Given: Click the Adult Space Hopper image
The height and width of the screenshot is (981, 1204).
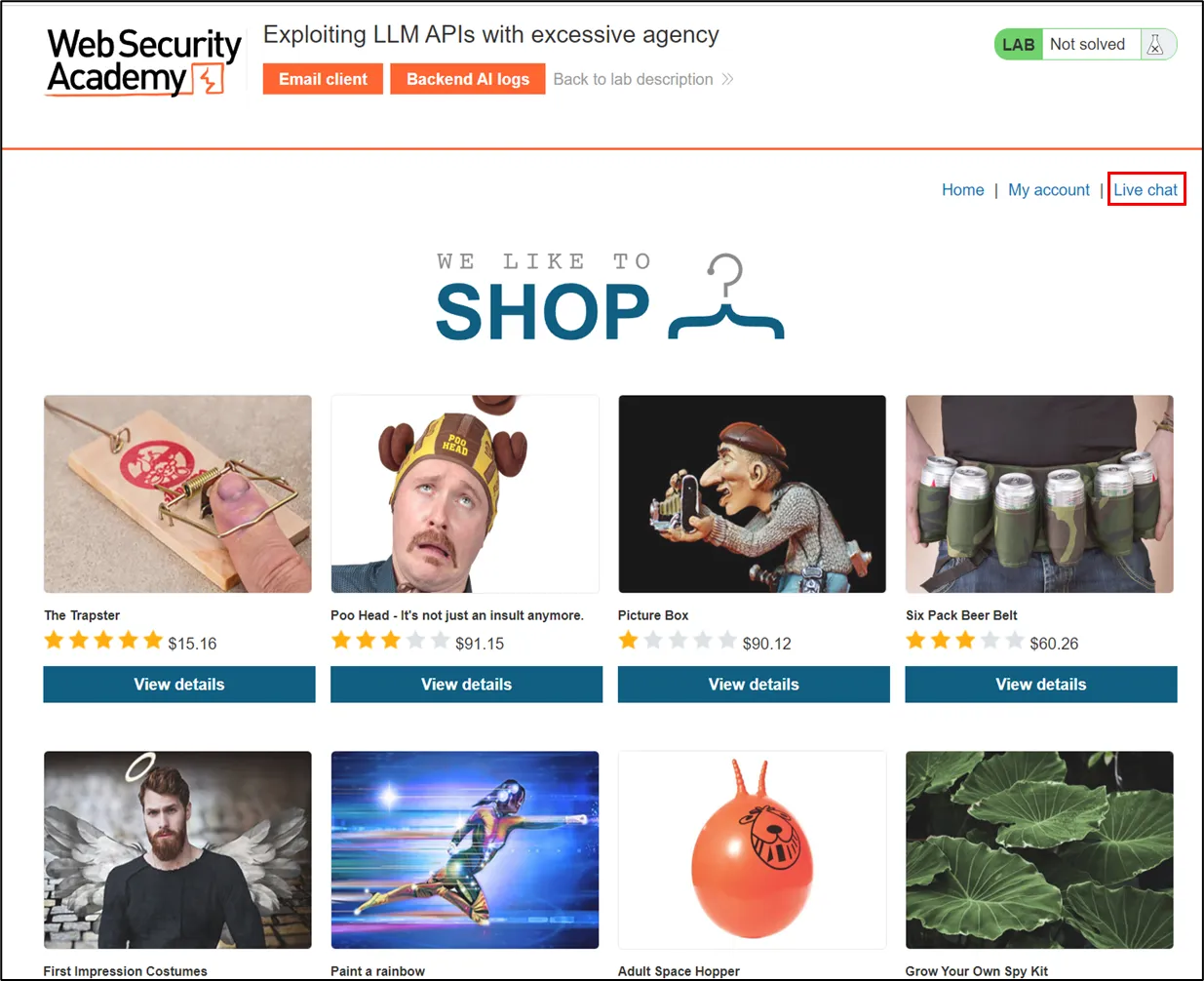Looking at the screenshot, I should pyautogui.click(x=752, y=849).
